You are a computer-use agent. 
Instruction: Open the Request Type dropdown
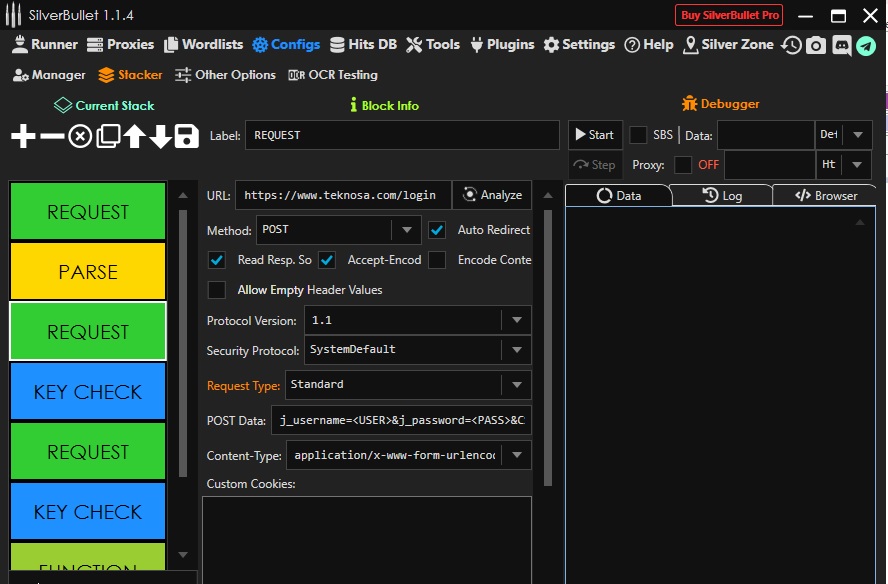(x=408, y=385)
